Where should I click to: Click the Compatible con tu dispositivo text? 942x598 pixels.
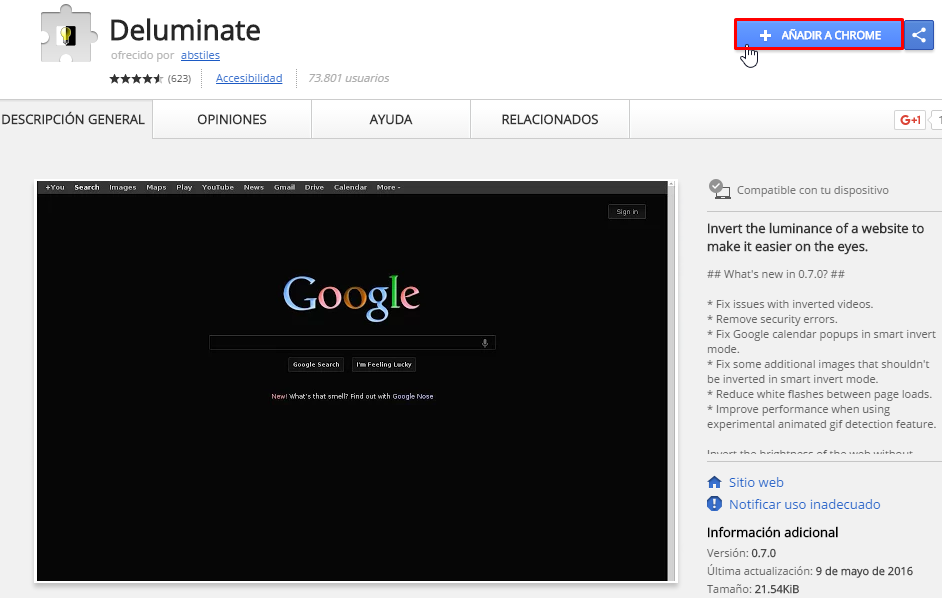(813, 190)
